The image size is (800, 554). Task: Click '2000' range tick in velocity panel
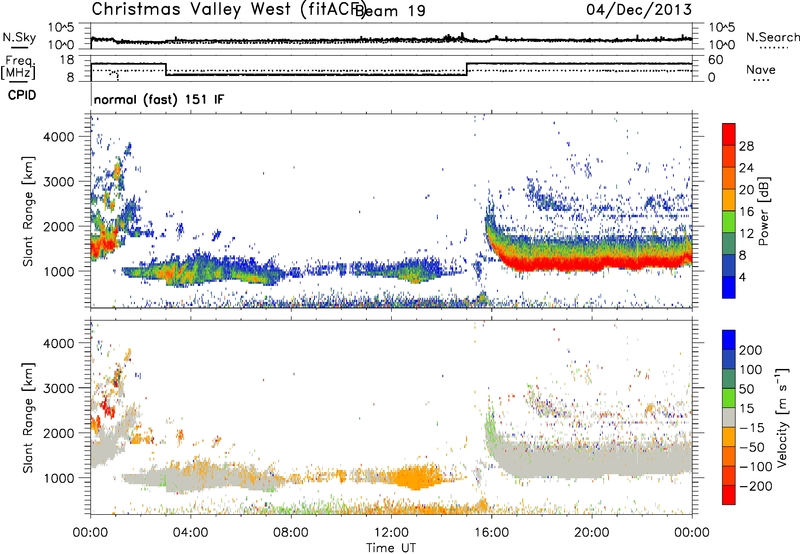point(58,433)
